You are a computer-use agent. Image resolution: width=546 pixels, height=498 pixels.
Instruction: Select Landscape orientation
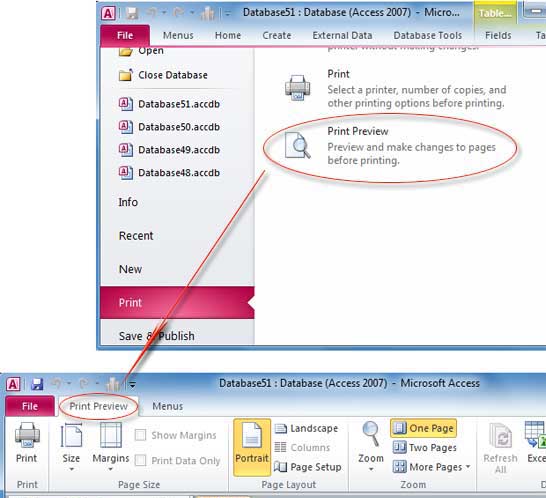pos(306,428)
